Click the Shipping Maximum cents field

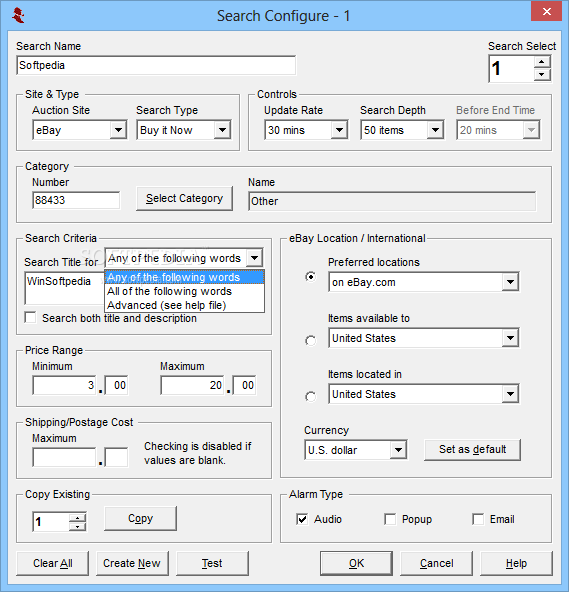pyautogui.click(x=116, y=457)
